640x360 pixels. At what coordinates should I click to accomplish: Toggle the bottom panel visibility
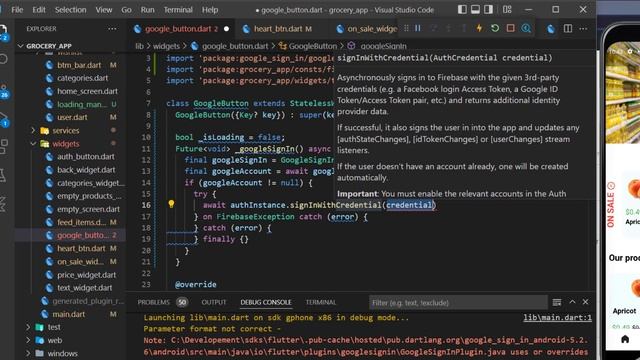[475, 9]
